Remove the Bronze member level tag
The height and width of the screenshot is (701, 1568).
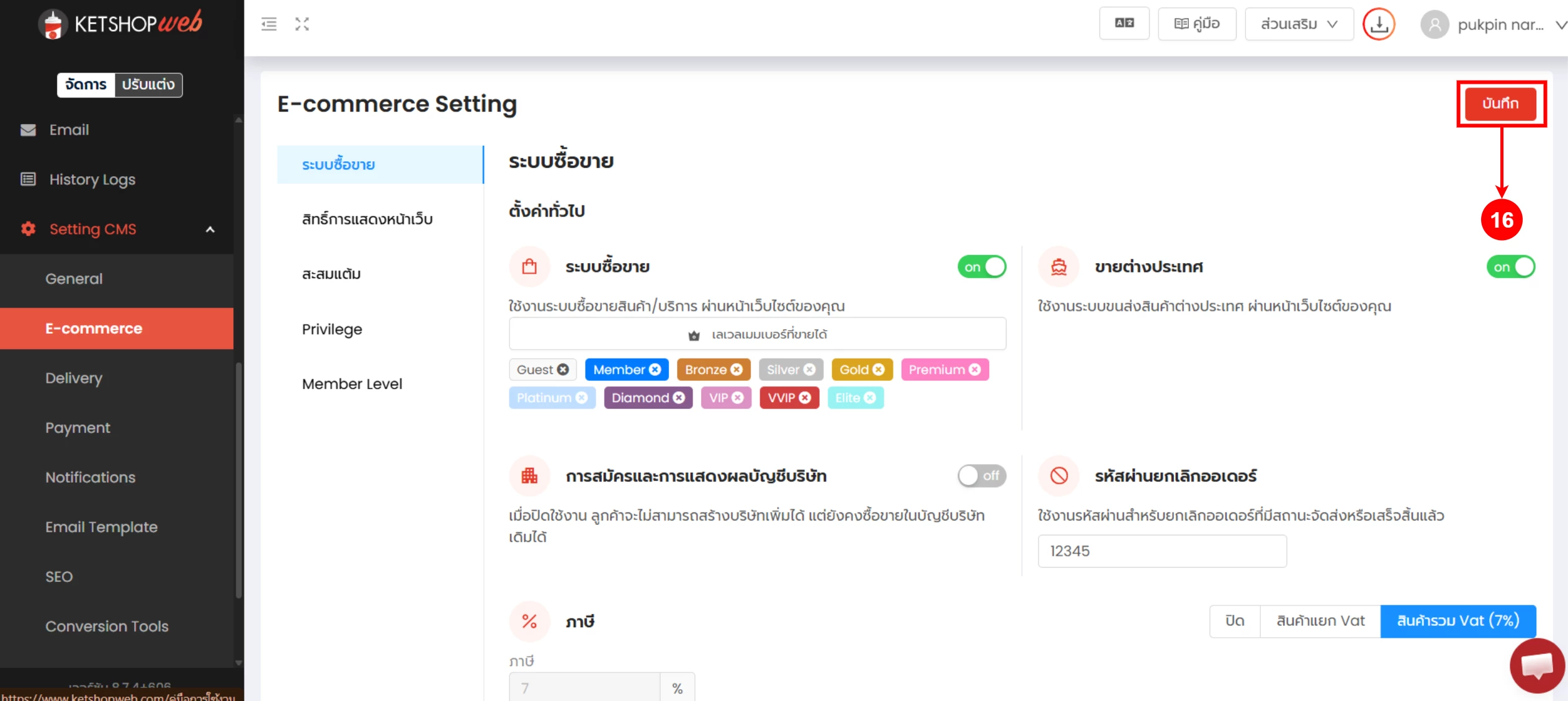(x=737, y=370)
